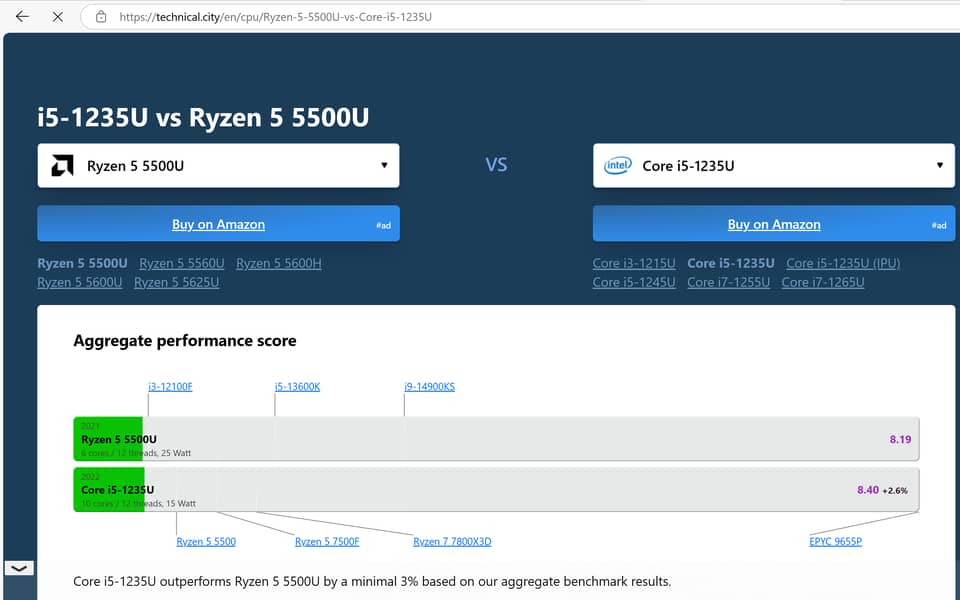Click the stop loading X icon
The image size is (960, 600).
58,17
